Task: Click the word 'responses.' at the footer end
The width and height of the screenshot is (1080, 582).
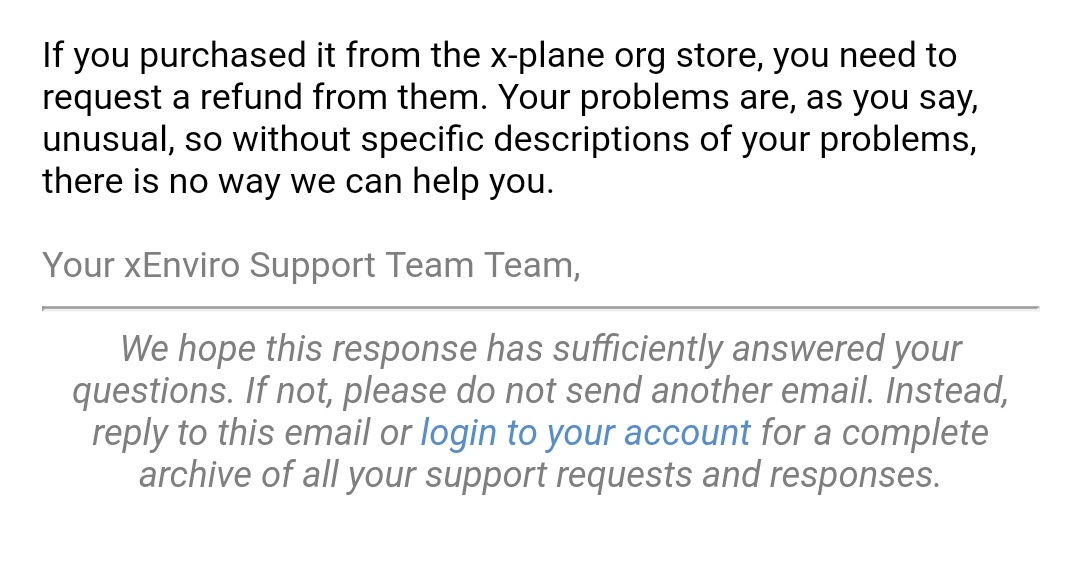Action: tap(855, 475)
